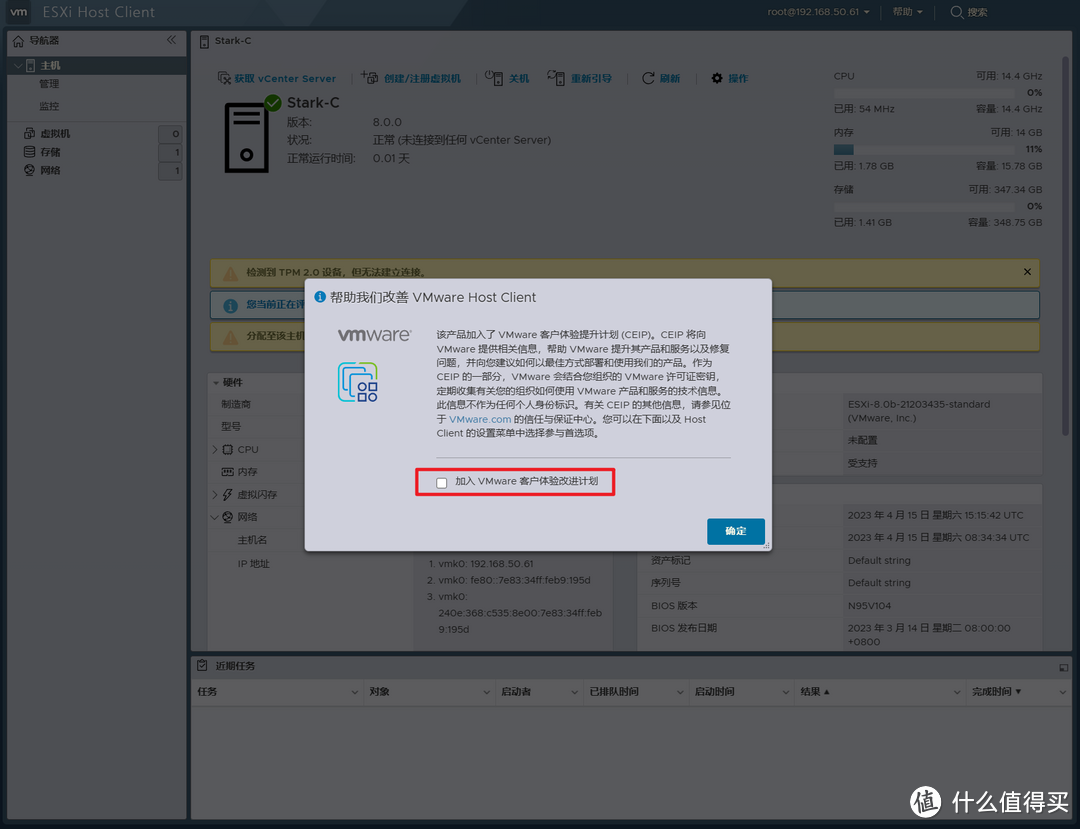This screenshot has height=829, width=1080.
Task: Open the 对象 column dropdown arrow
Action: click(486, 692)
